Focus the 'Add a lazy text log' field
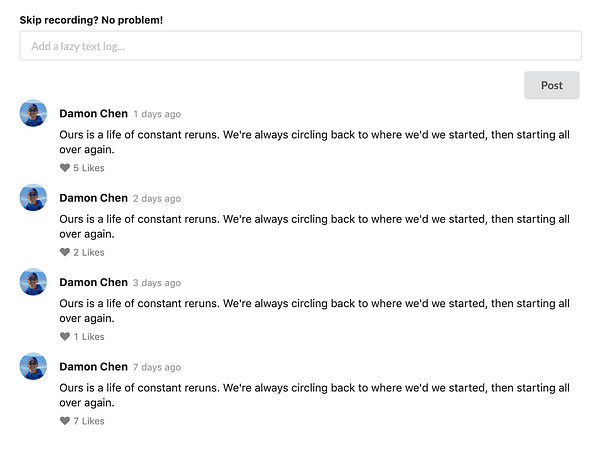The width and height of the screenshot is (600, 455). point(300,46)
